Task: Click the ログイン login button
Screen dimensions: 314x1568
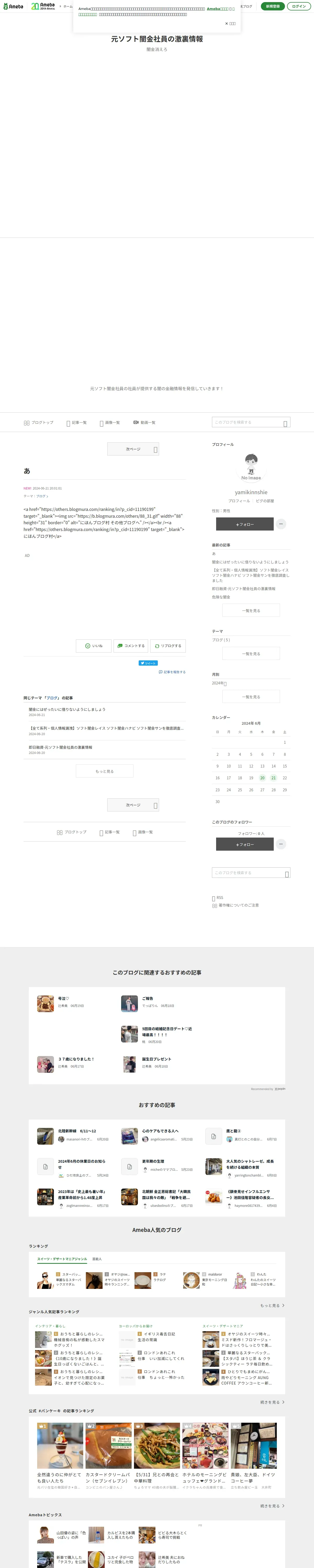Action: click(299, 6)
